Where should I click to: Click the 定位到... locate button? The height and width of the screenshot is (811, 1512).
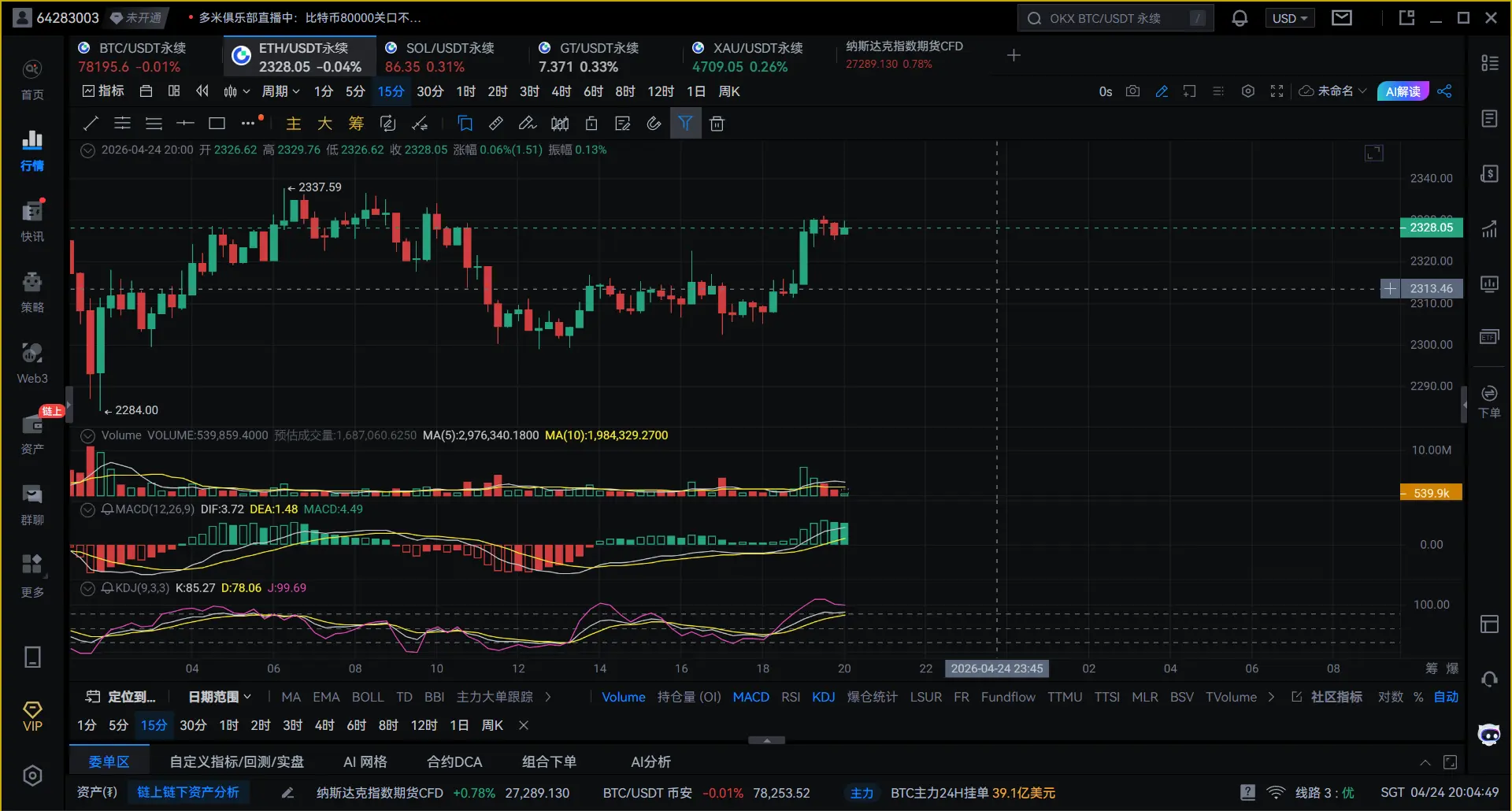point(120,697)
